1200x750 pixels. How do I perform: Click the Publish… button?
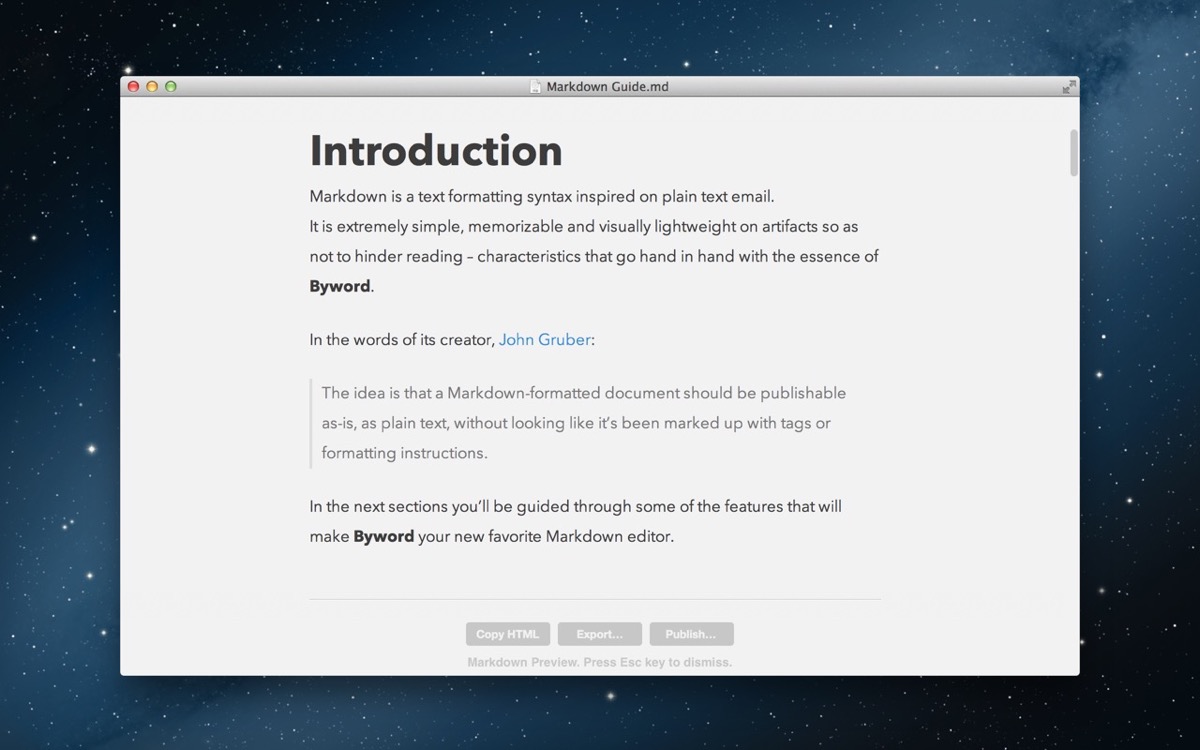691,634
